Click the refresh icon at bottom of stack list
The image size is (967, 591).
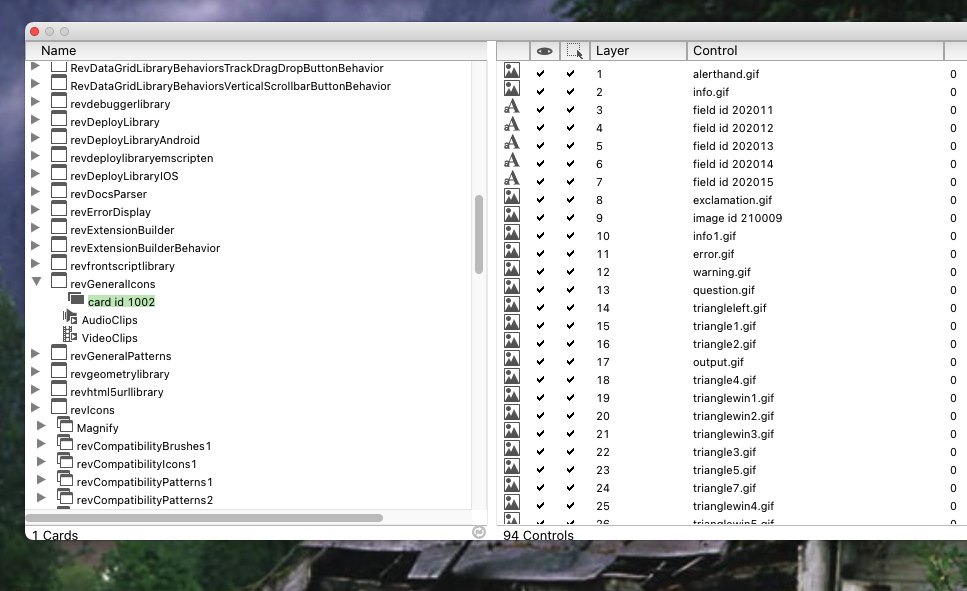pos(478,532)
